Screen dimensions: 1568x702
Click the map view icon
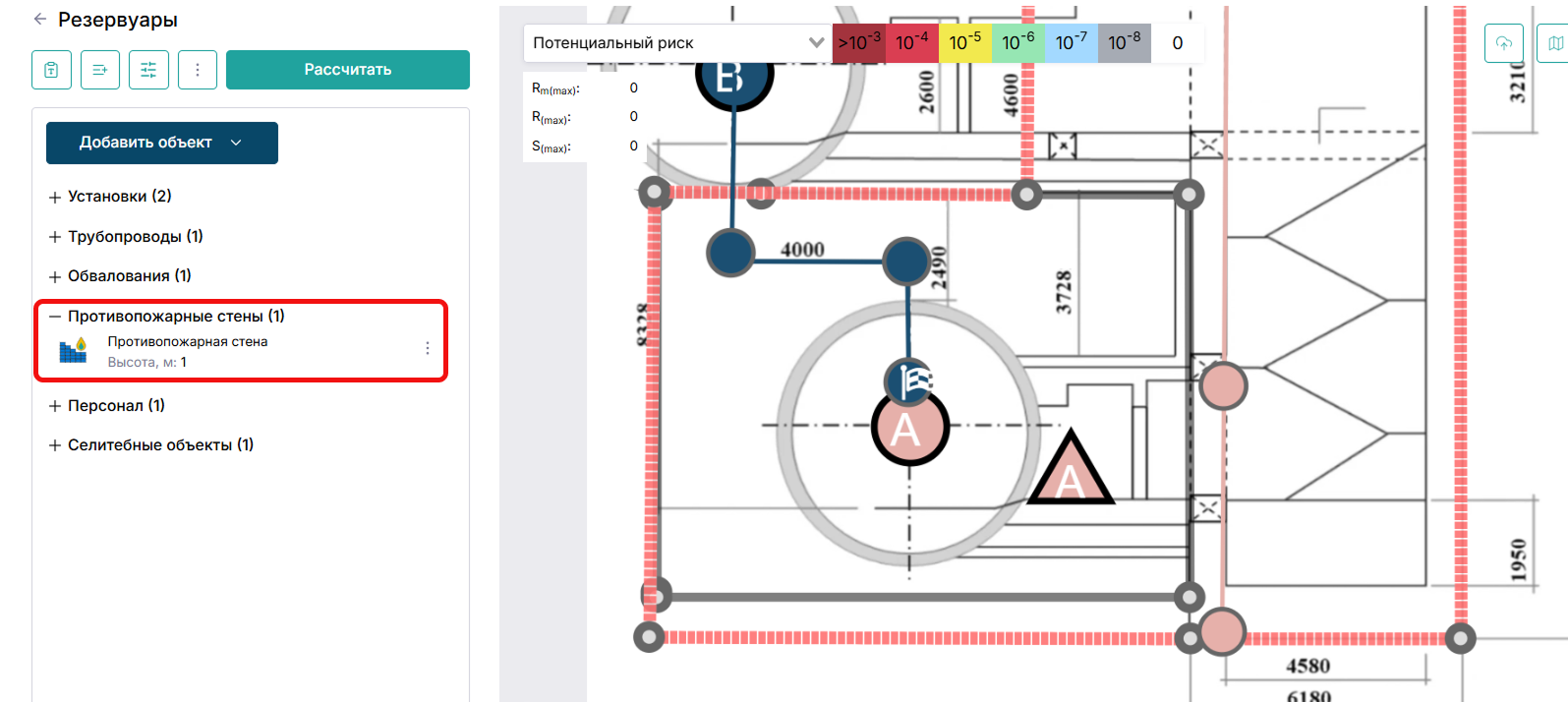coord(1553,43)
